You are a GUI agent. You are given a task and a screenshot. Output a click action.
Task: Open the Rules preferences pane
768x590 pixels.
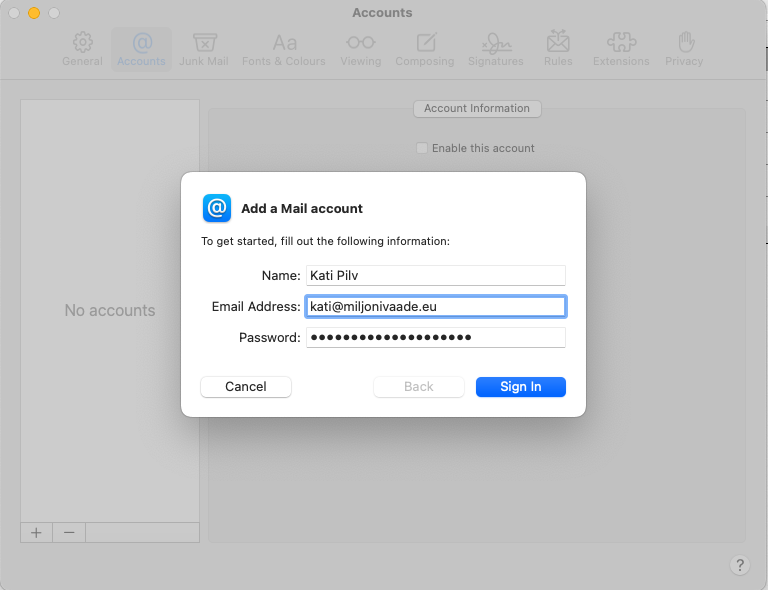pos(558,49)
